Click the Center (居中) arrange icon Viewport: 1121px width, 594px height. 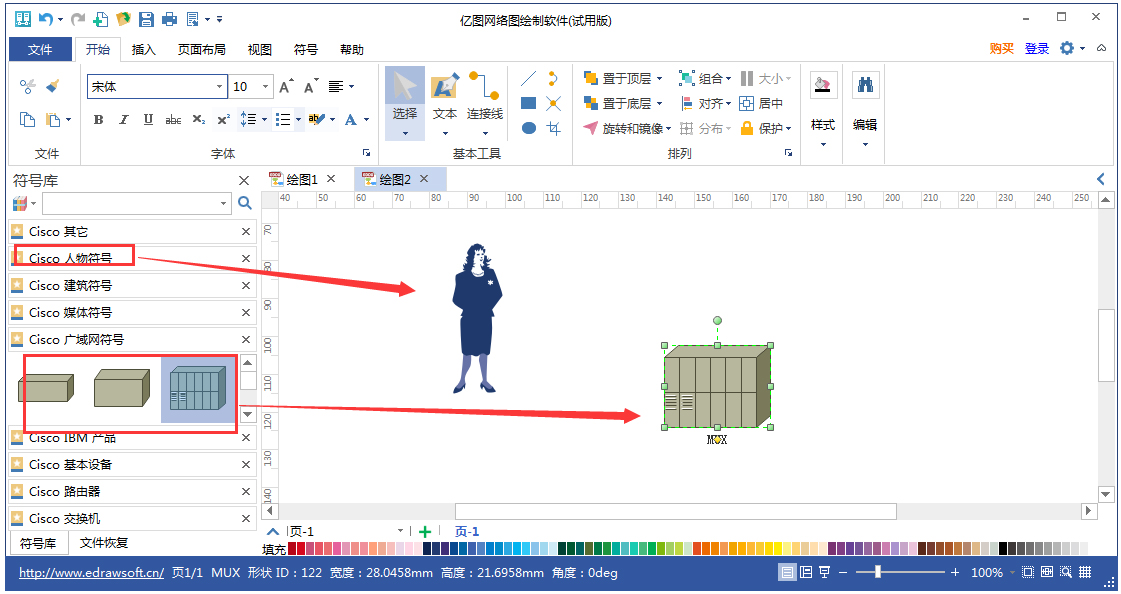pos(761,104)
